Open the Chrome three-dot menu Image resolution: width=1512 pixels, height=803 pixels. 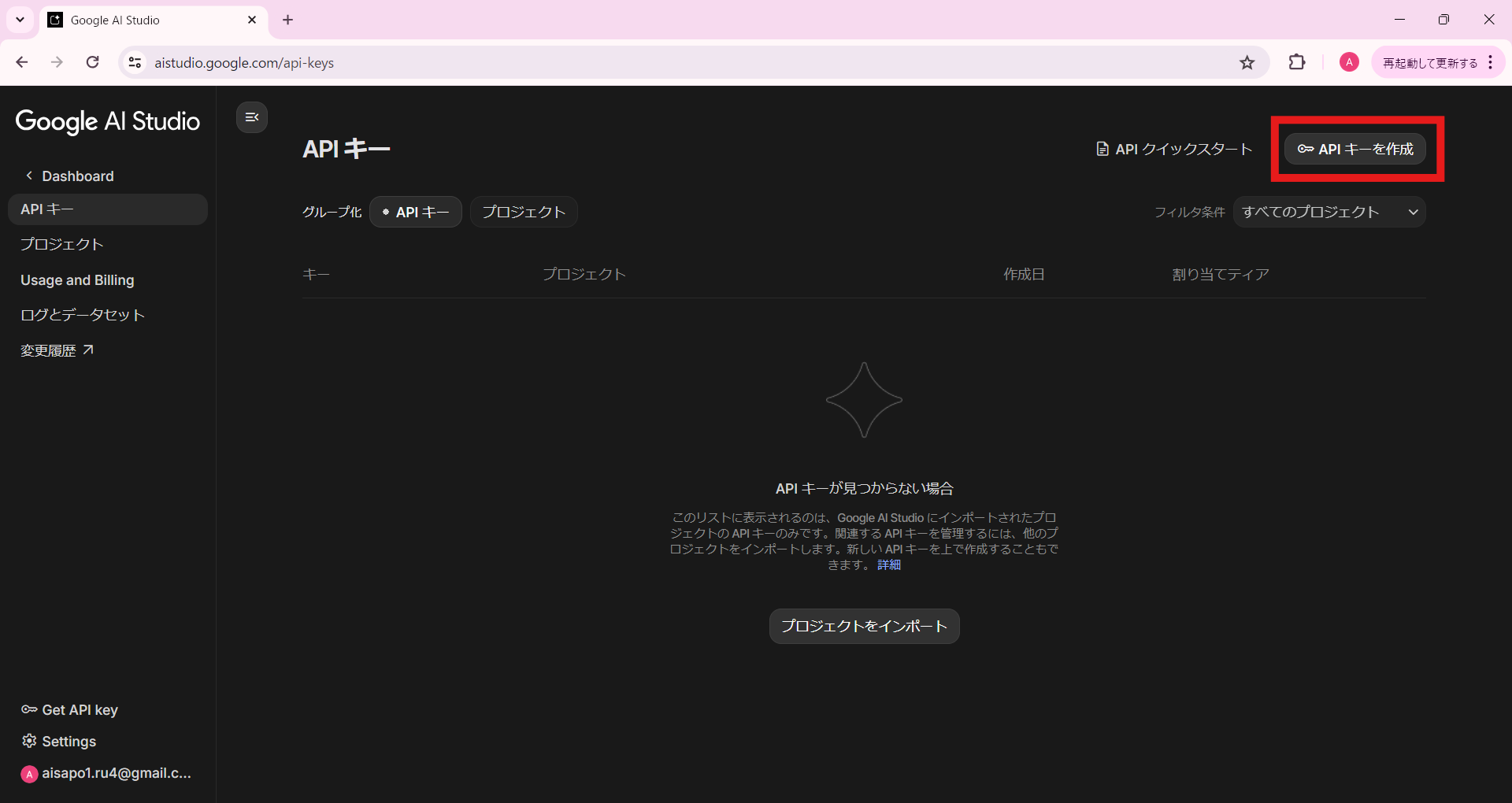pyautogui.click(x=1490, y=62)
